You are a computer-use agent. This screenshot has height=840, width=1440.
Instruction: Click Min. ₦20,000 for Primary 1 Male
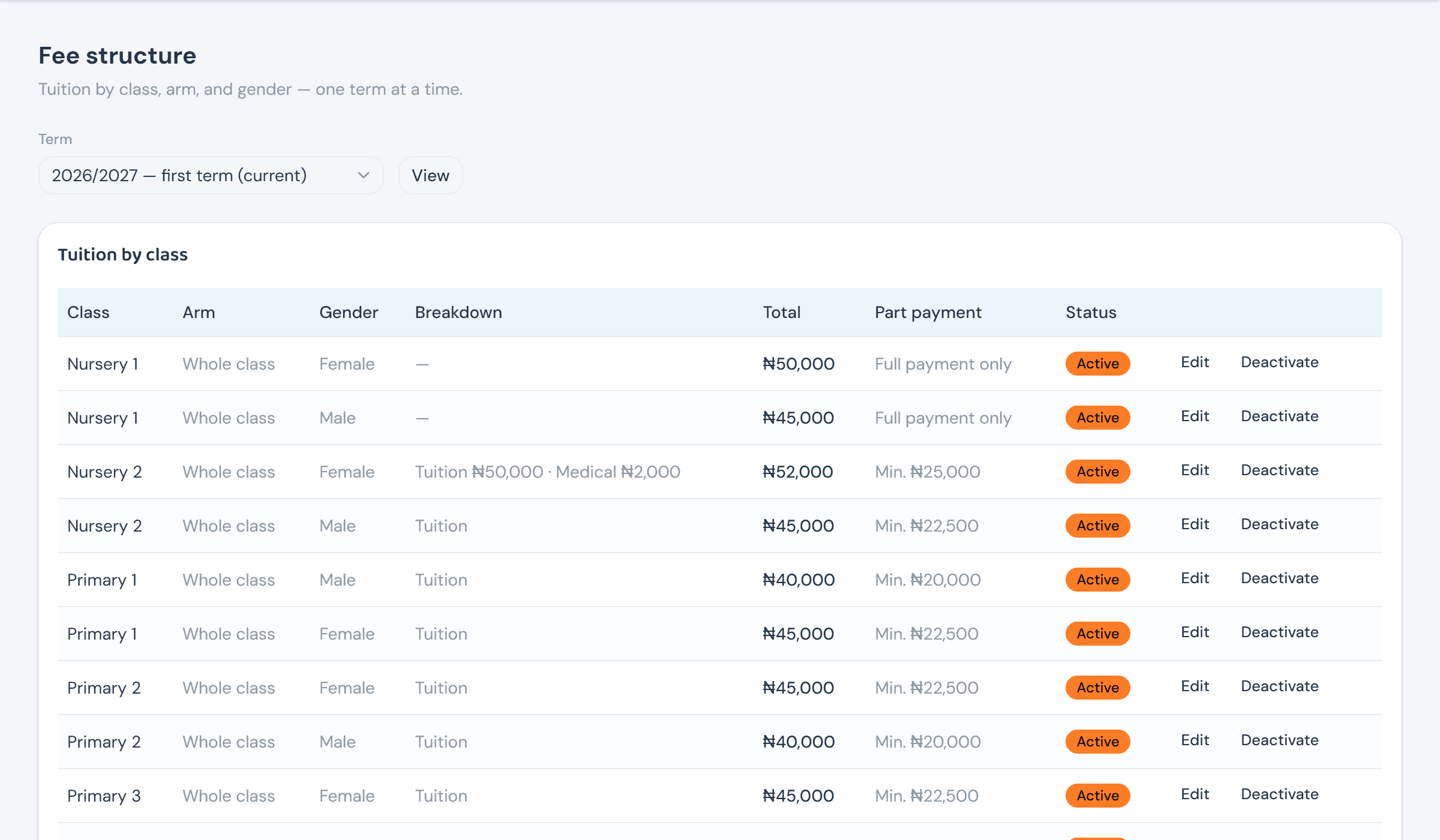pyautogui.click(x=928, y=580)
